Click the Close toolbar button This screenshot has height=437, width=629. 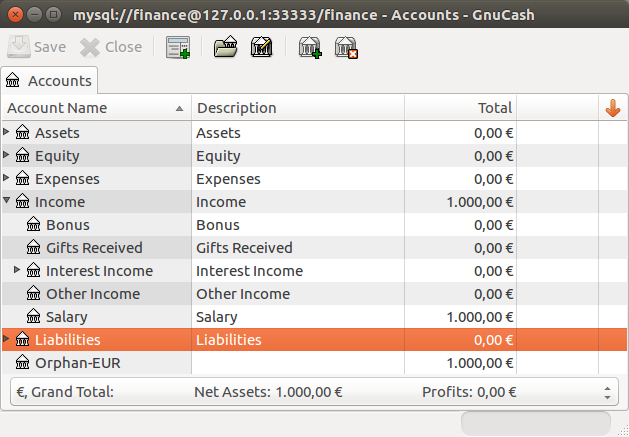pos(111,47)
